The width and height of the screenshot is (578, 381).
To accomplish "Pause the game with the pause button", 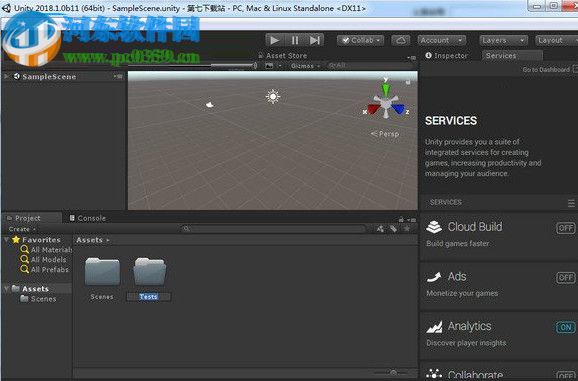I will (295, 40).
